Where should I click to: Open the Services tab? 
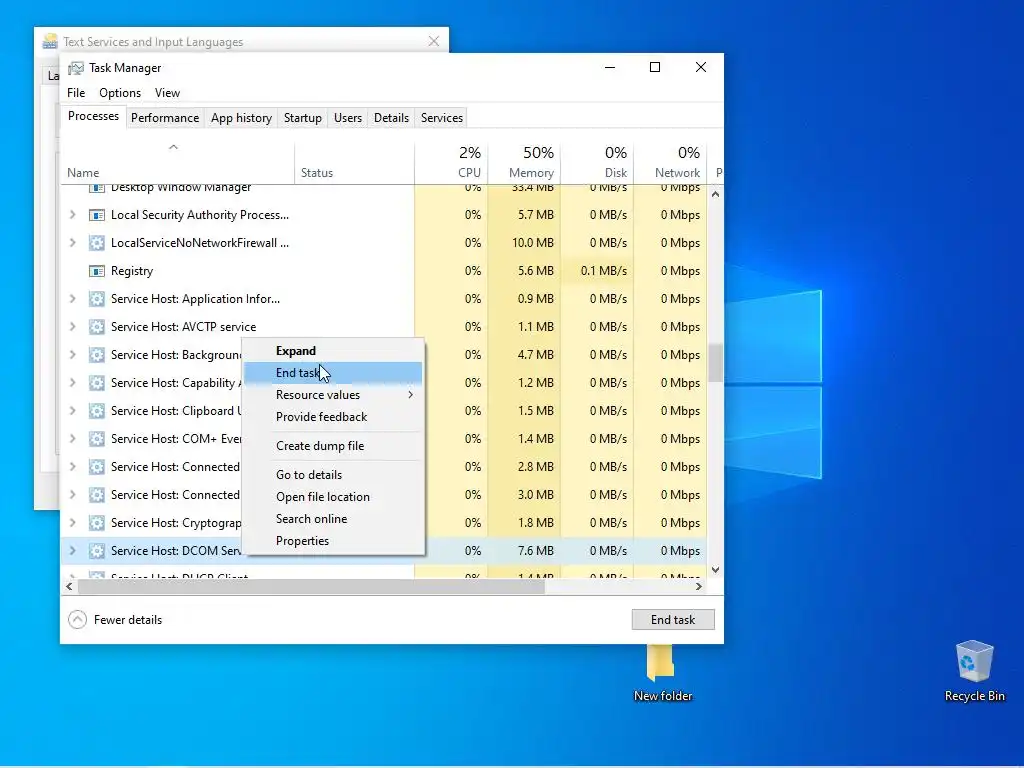(x=441, y=118)
